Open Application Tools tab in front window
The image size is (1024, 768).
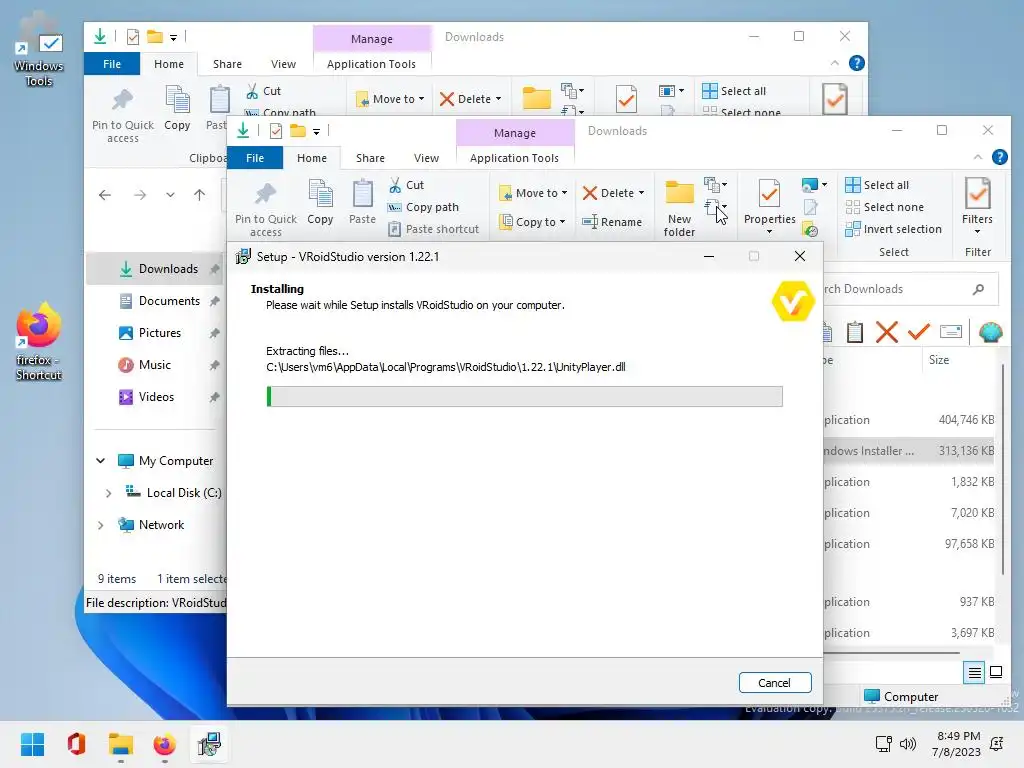click(x=515, y=158)
